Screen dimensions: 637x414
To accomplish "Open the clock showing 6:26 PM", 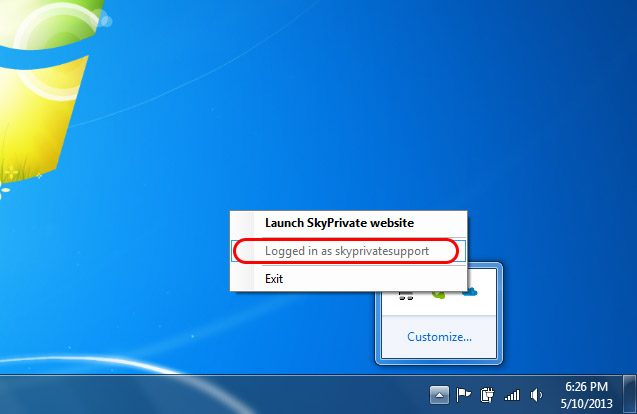I will (x=586, y=386).
